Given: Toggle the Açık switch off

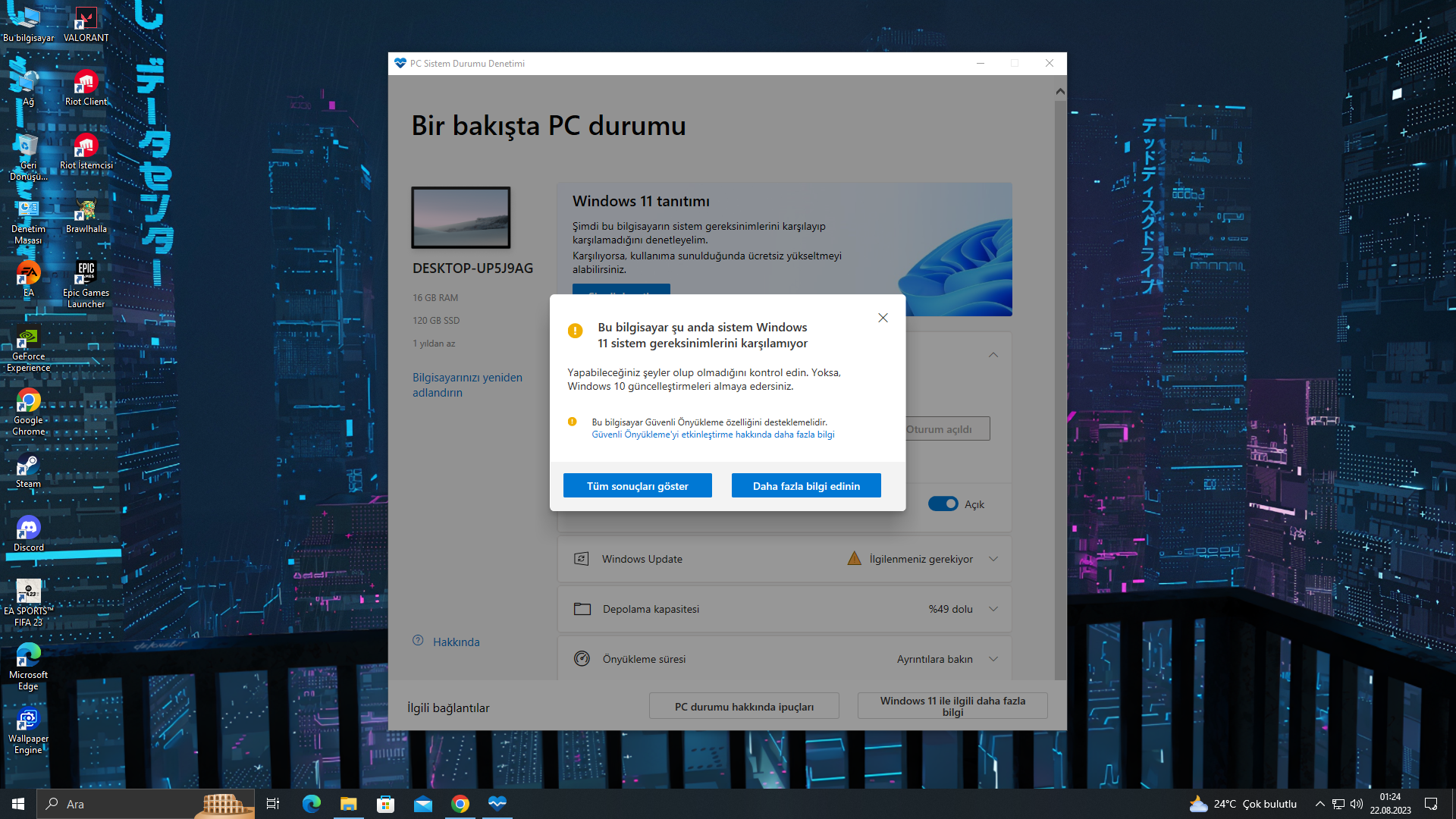Looking at the screenshot, I should click(x=943, y=504).
